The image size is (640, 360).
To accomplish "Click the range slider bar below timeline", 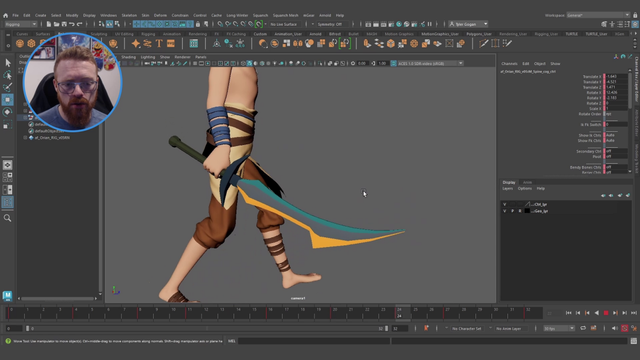I will [x=207, y=328].
